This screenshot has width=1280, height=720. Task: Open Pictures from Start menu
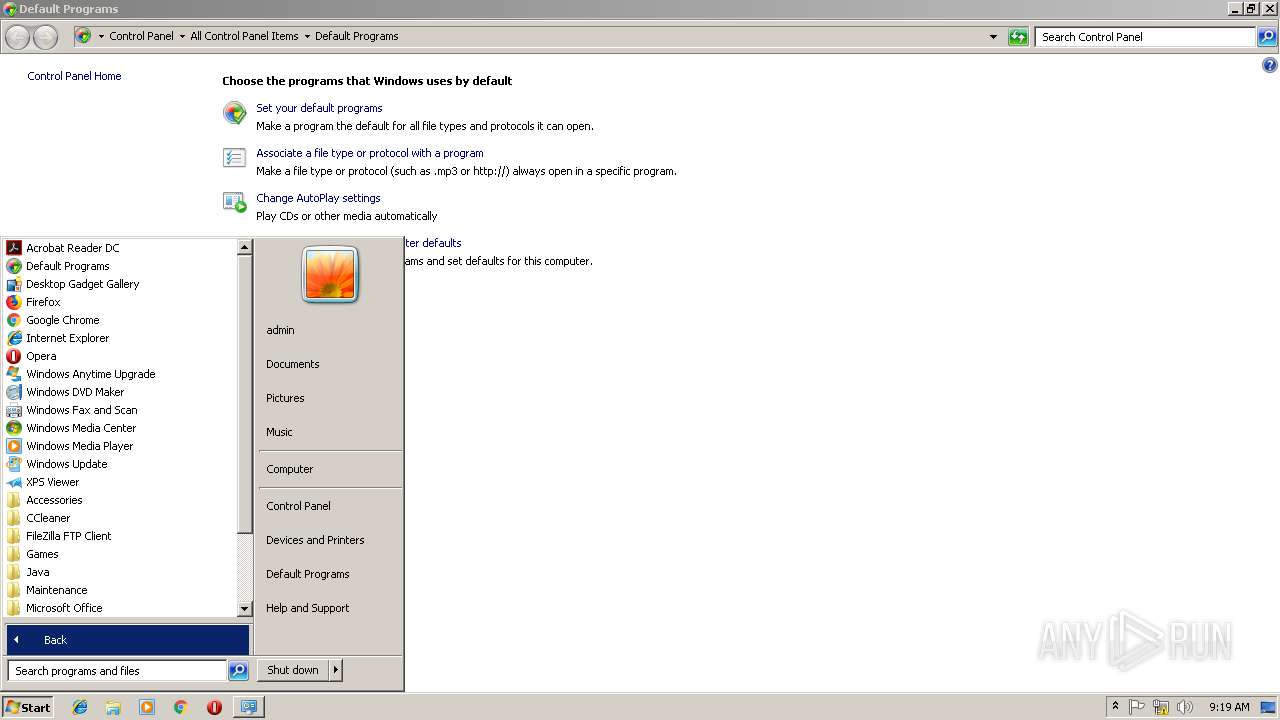tap(285, 398)
